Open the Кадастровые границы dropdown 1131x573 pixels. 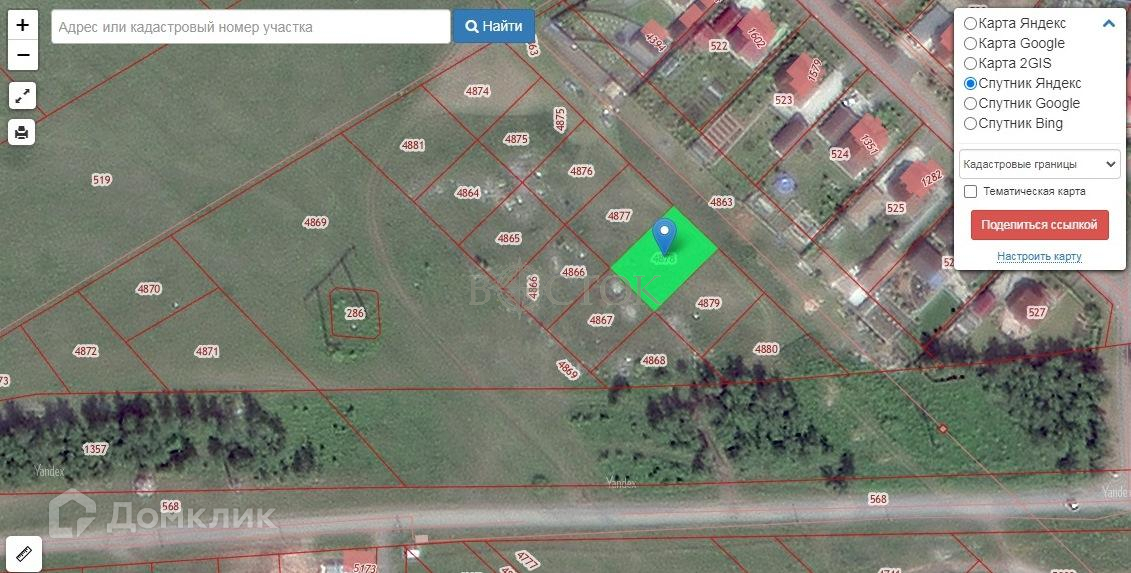(x=1039, y=165)
